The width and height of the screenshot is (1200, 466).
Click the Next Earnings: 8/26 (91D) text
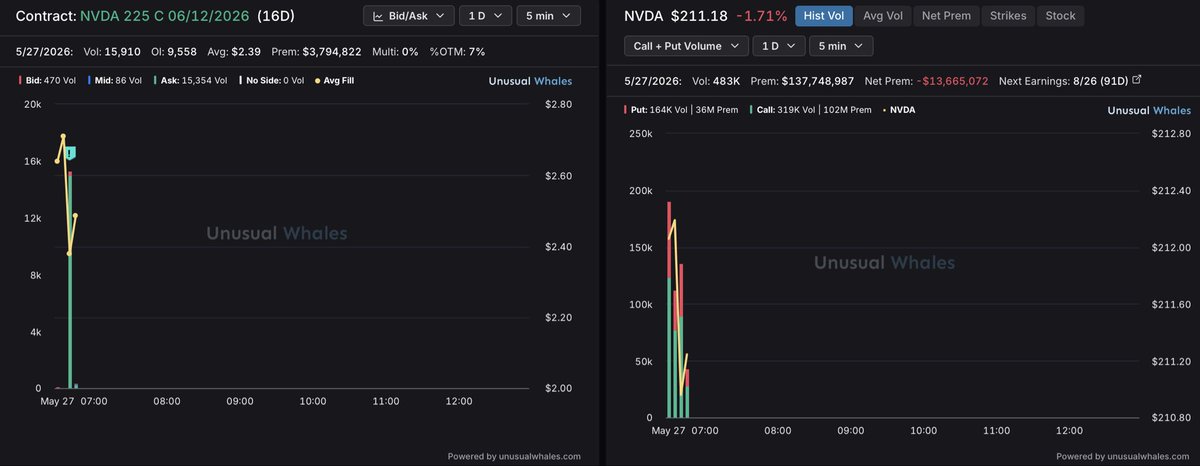pos(1063,80)
